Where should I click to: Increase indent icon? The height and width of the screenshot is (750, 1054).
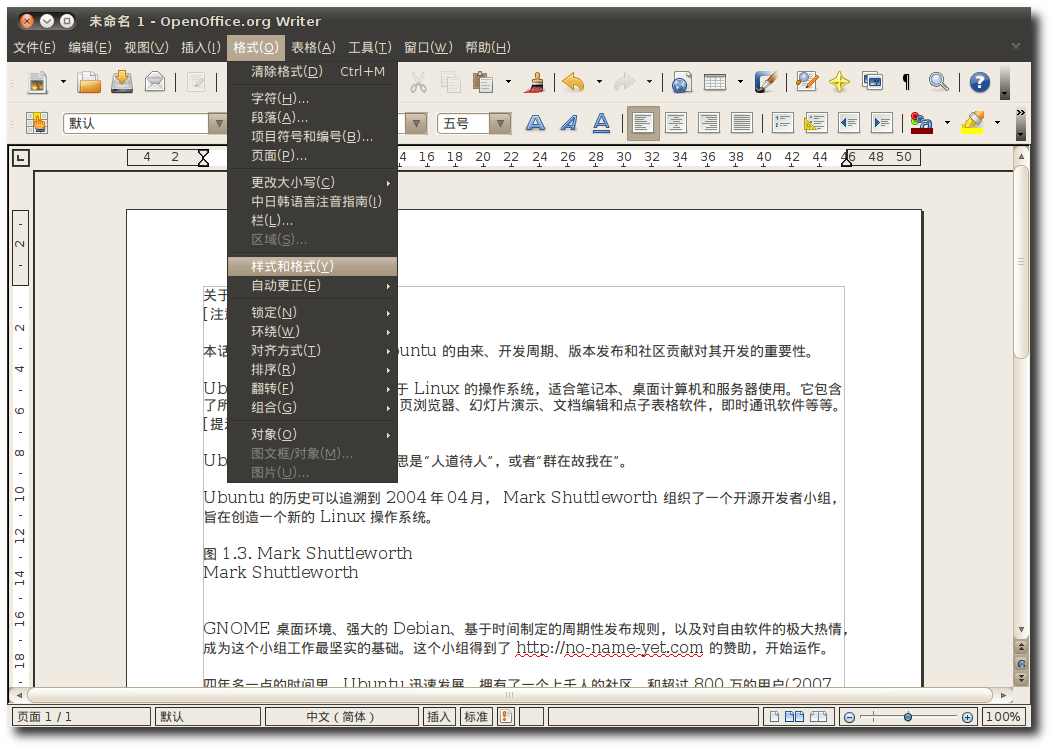881,123
